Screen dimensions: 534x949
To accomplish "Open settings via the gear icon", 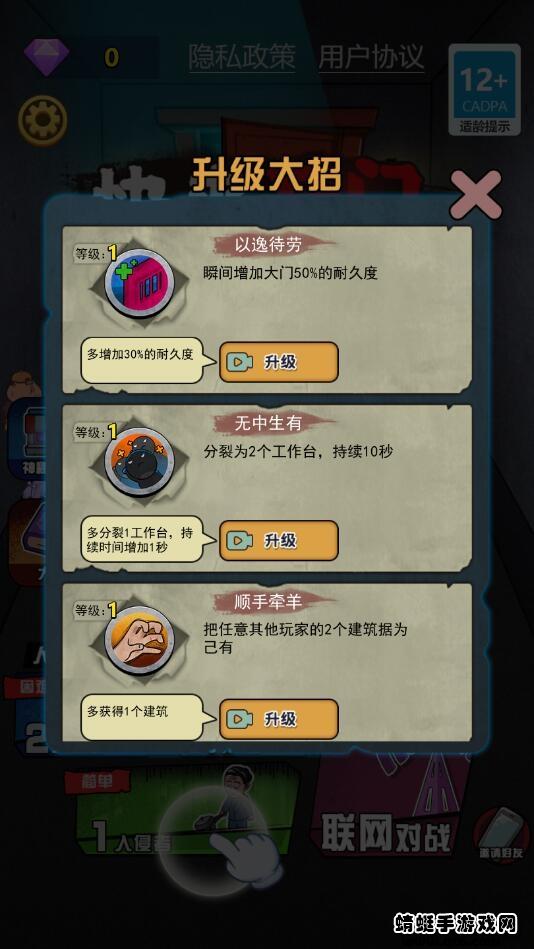I will pyautogui.click(x=42, y=122).
